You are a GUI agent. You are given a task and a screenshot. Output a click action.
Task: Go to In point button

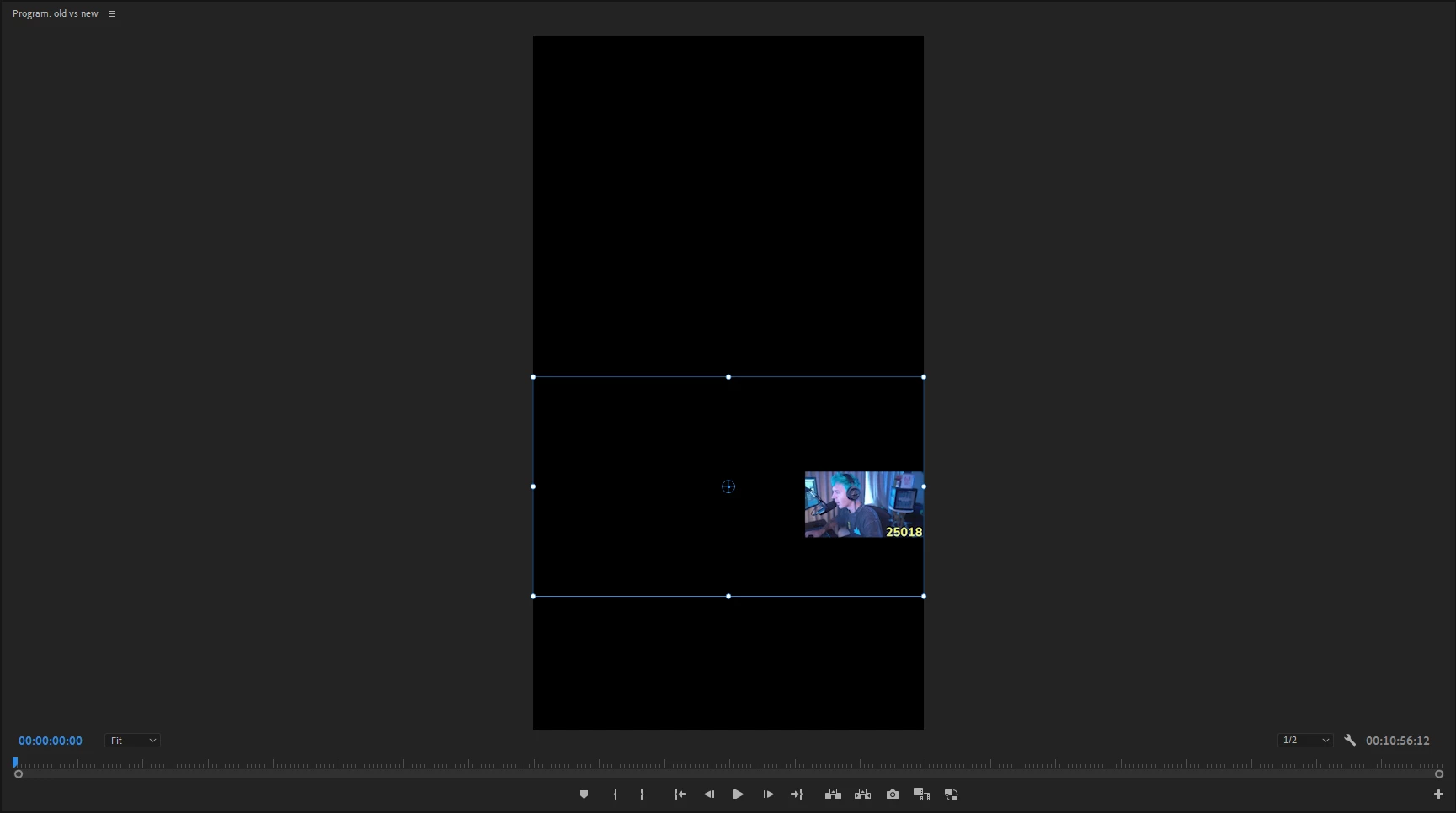[x=680, y=794]
